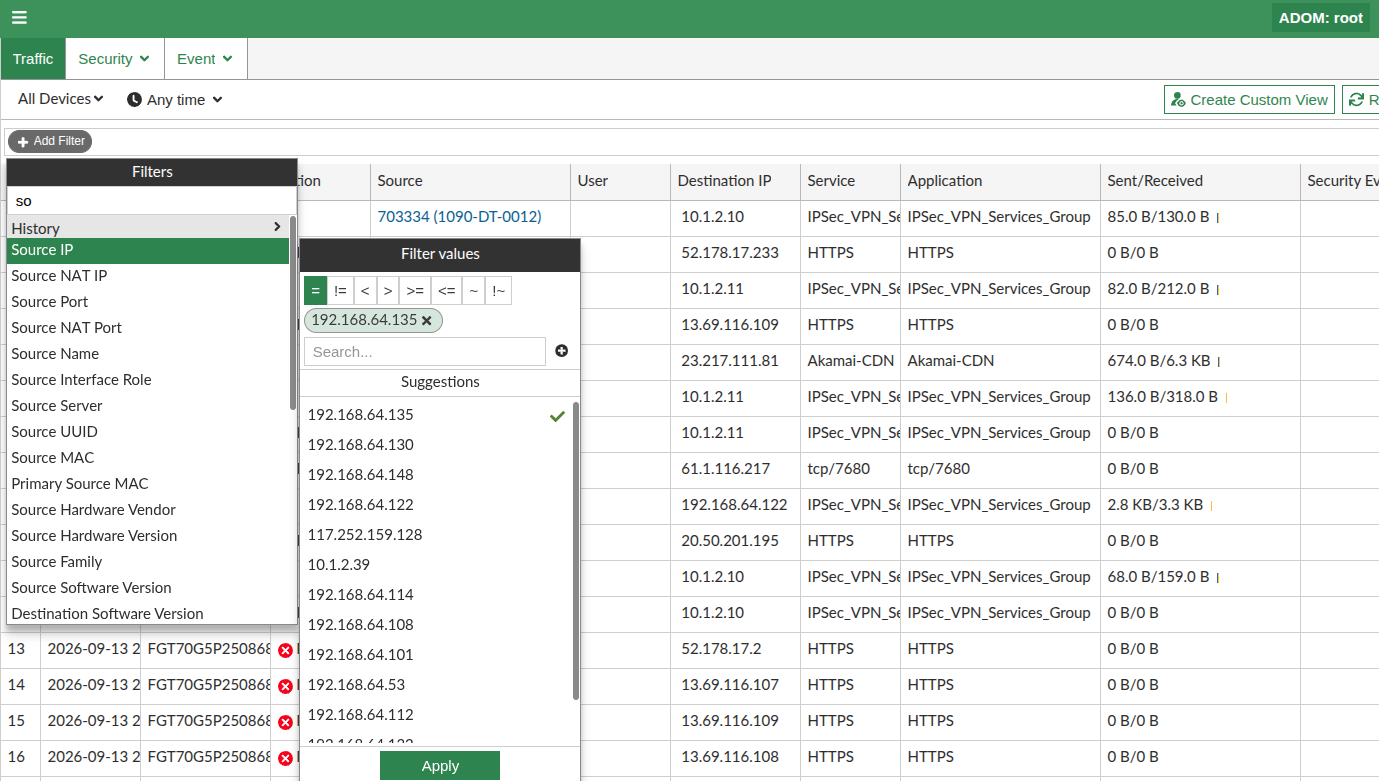Click the red status icon in row 15
The width and height of the screenshot is (1379, 781).
point(285,722)
